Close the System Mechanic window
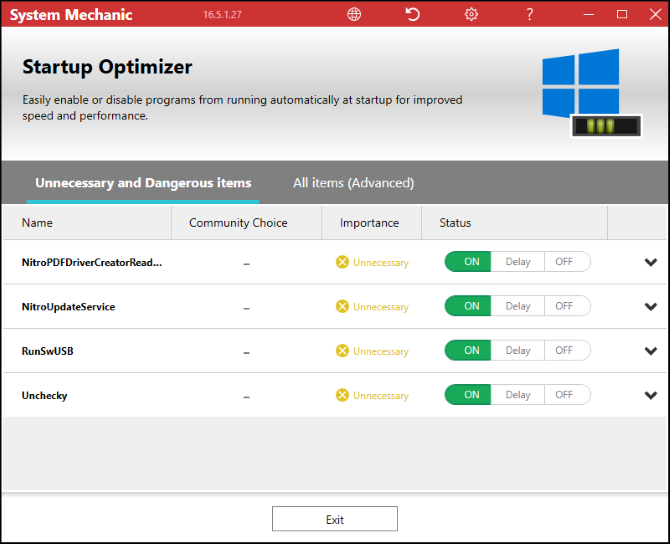670x544 pixels. pyautogui.click(x=655, y=14)
